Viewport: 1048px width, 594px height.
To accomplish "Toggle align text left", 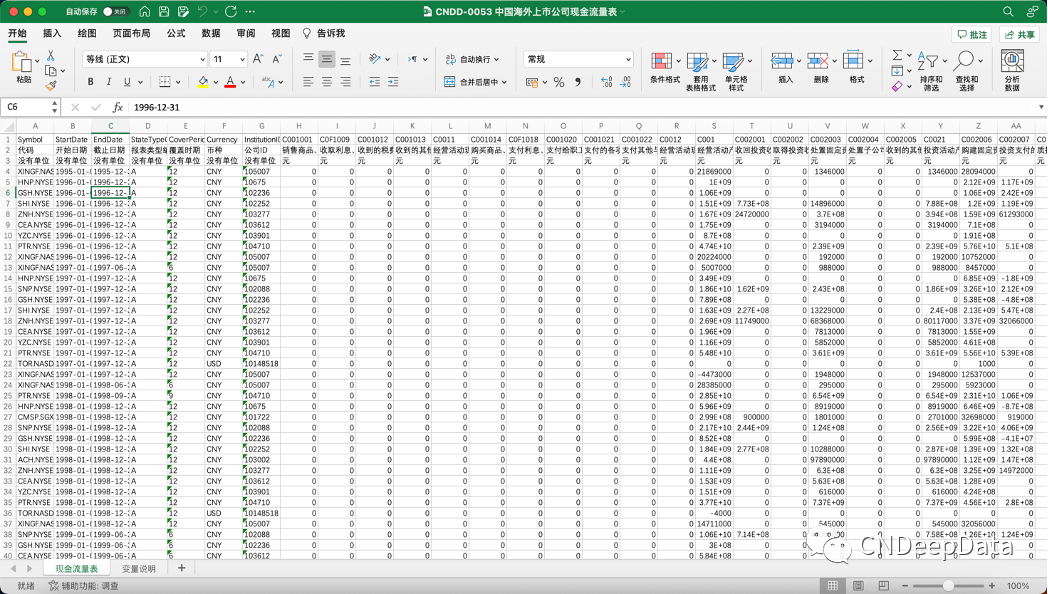I will (x=308, y=82).
